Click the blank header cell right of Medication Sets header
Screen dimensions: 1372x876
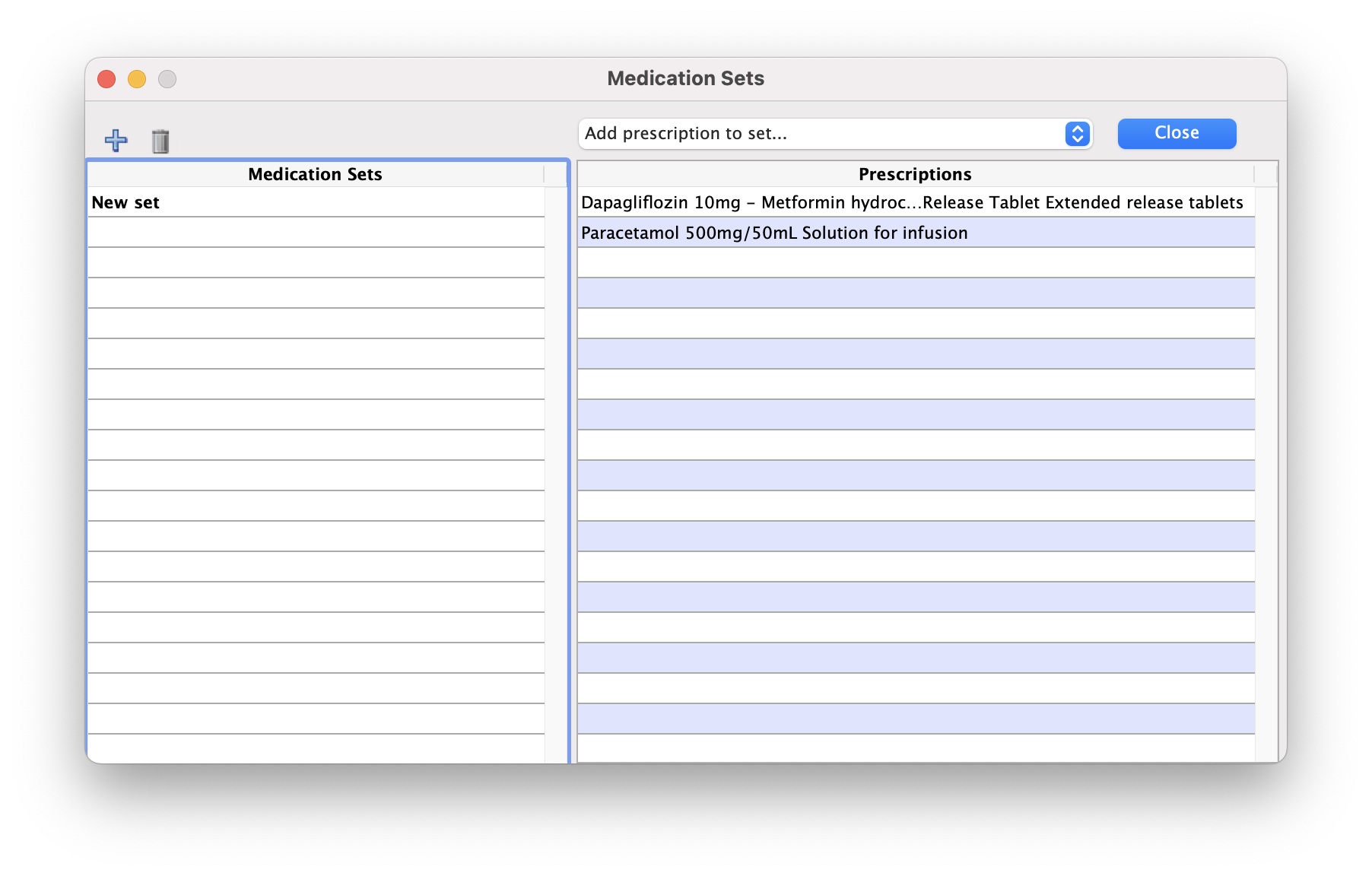tap(555, 175)
